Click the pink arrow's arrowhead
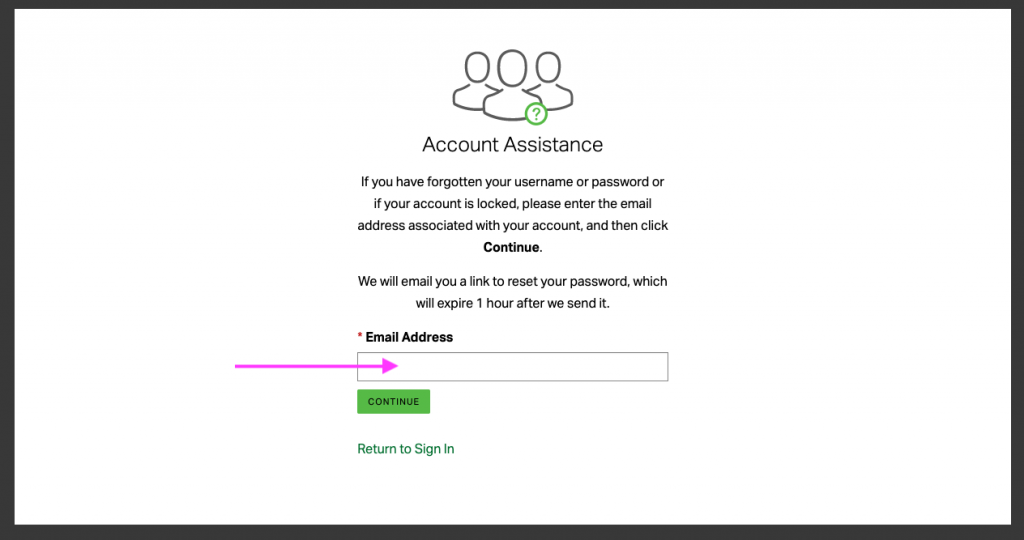Screen dimensions: 1024x540 (x=390, y=366)
